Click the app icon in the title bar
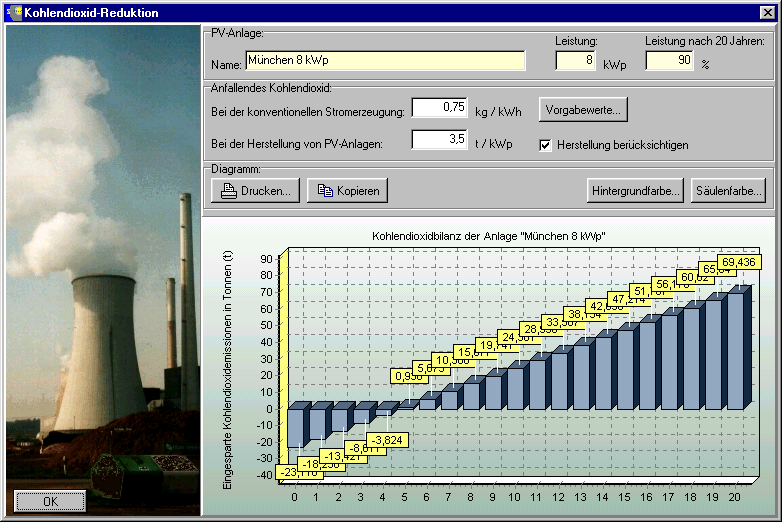This screenshot has height=522, width=782. [12, 12]
